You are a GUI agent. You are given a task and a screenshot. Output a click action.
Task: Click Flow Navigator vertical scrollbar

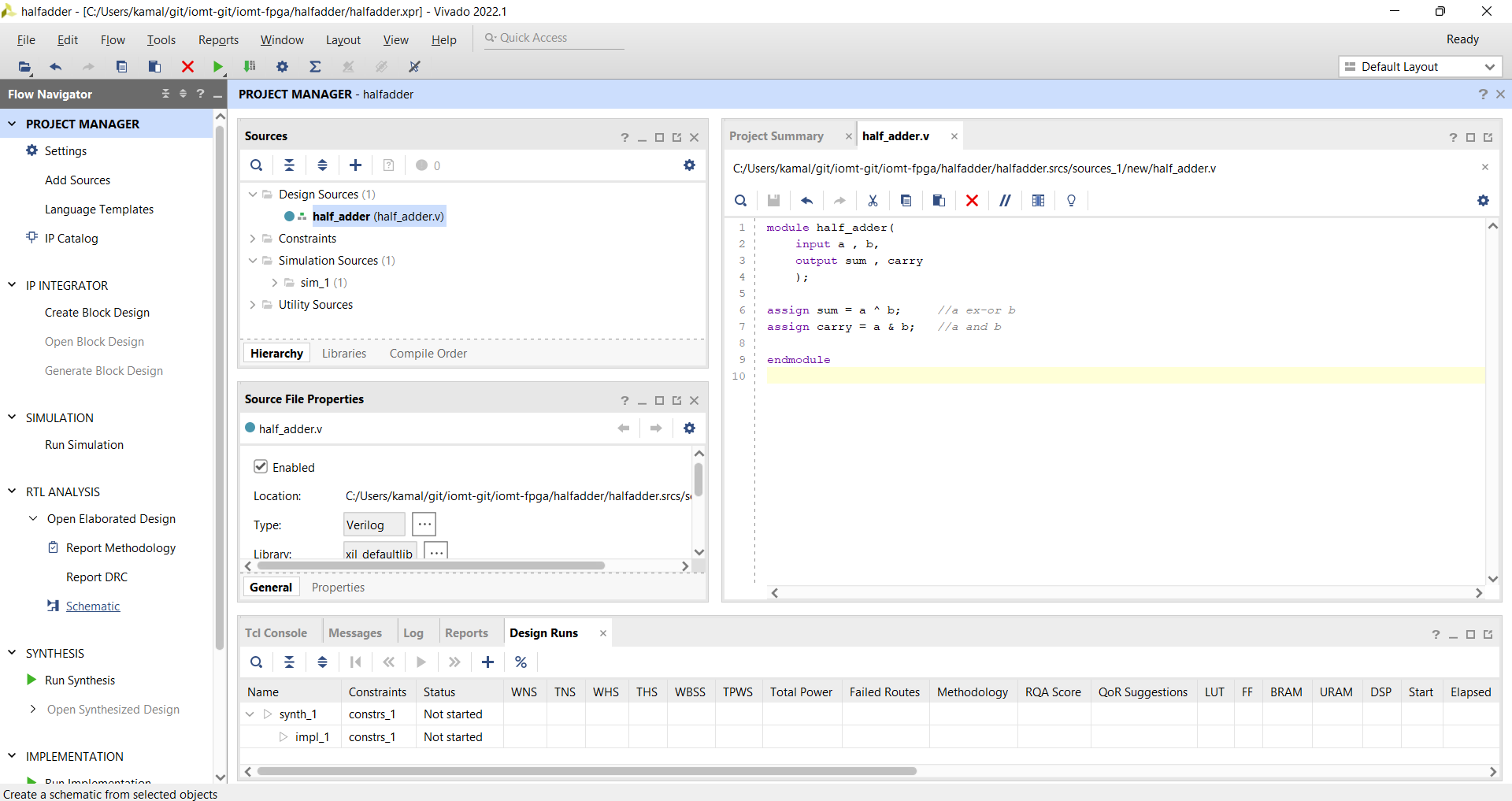pyautogui.click(x=220, y=386)
